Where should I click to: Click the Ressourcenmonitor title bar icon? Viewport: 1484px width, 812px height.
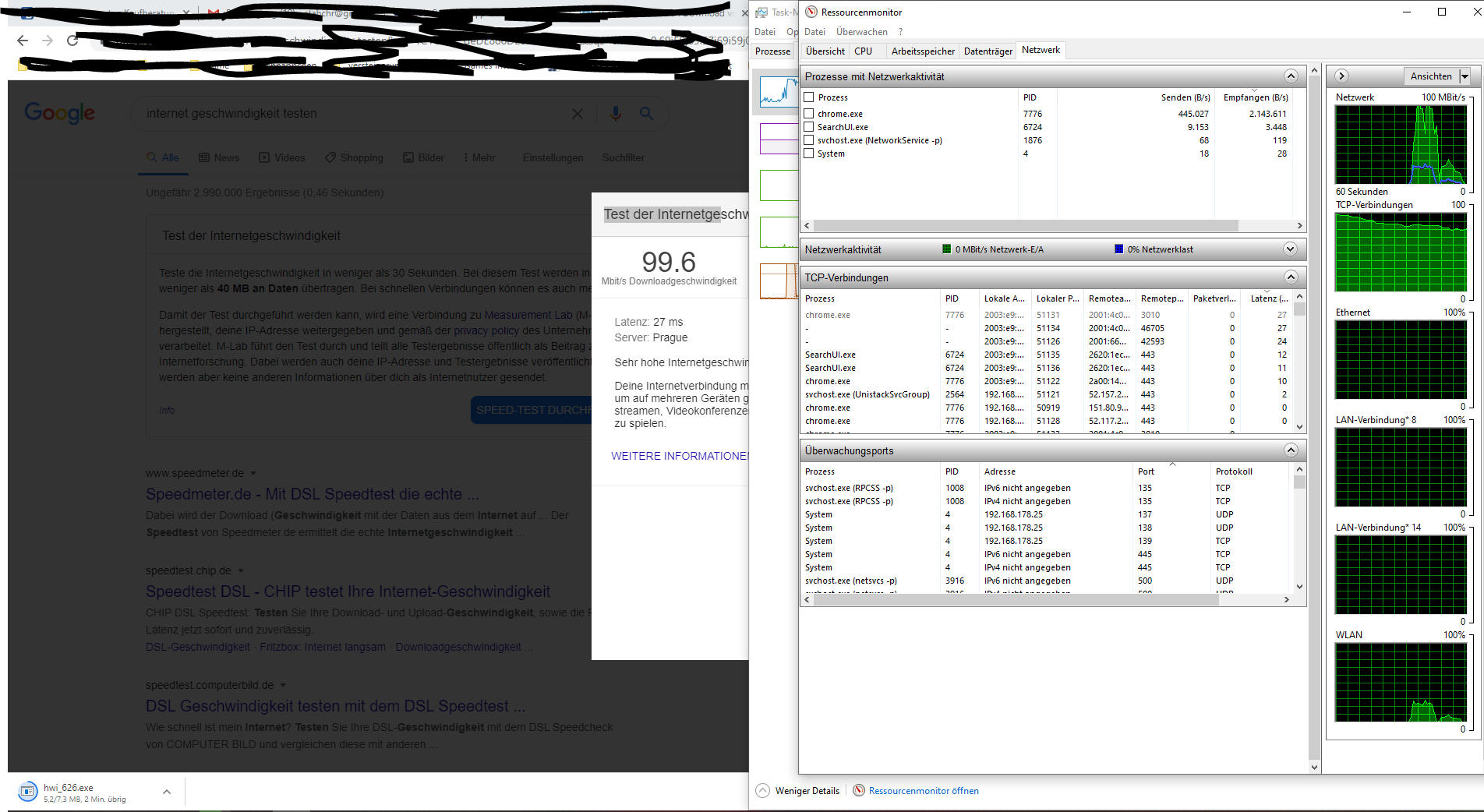coord(811,12)
